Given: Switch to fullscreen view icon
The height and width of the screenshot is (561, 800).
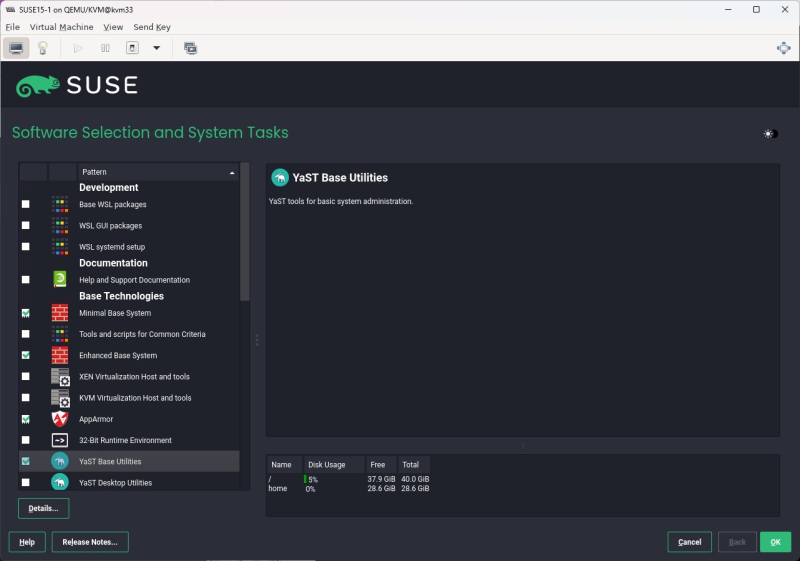Looking at the screenshot, I should point(784,48).
